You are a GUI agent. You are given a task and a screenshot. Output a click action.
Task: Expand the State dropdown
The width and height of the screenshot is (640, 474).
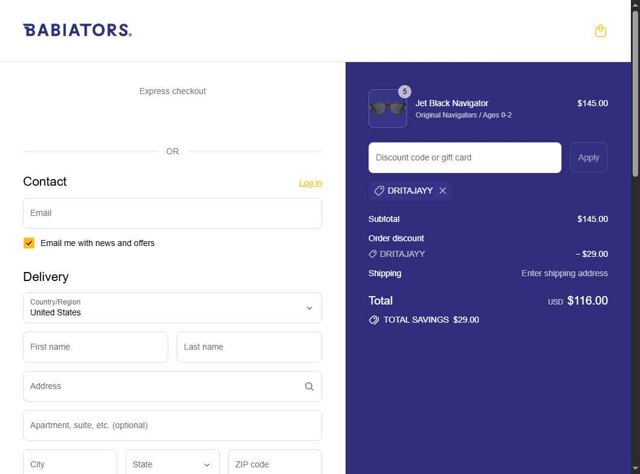click(172, 464)
